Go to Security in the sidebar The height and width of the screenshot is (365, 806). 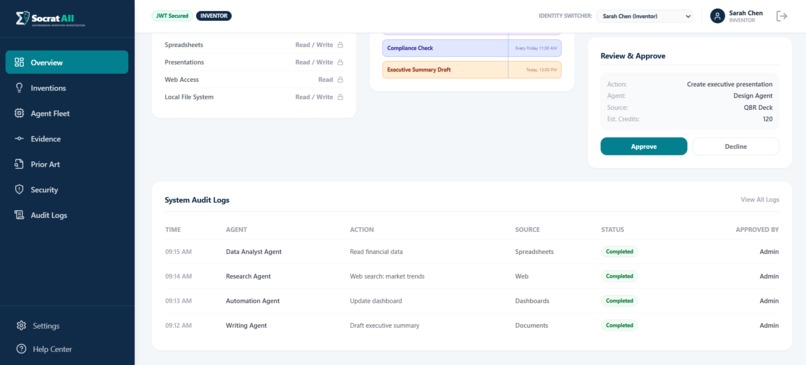67,190
